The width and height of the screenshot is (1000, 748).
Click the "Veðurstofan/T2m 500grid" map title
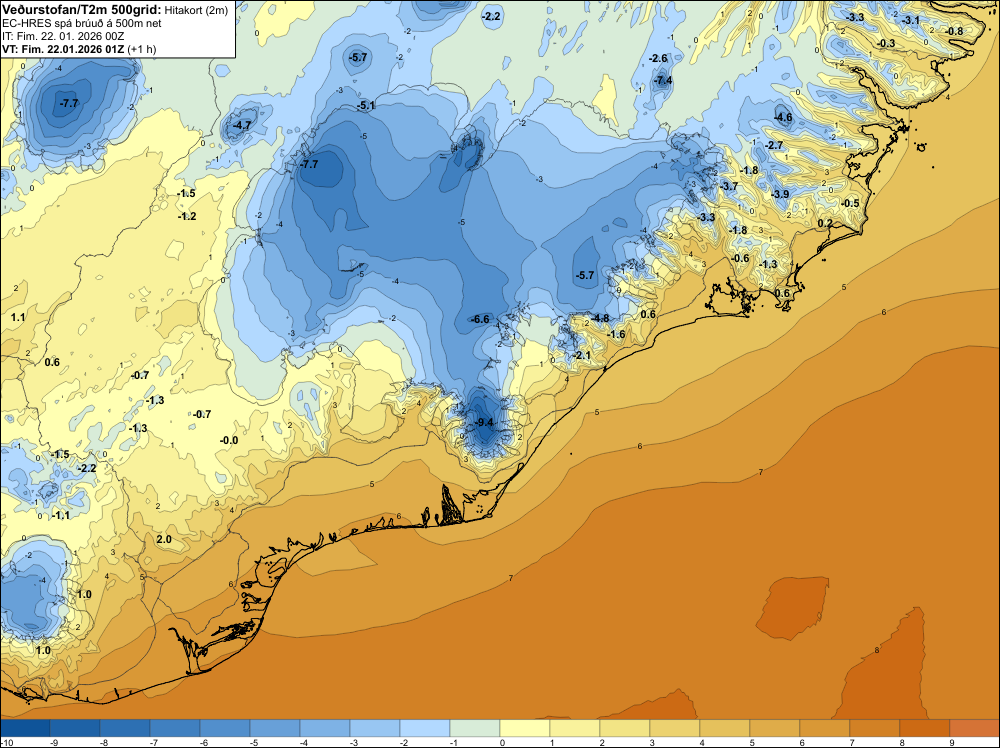(x=82, y=10)
